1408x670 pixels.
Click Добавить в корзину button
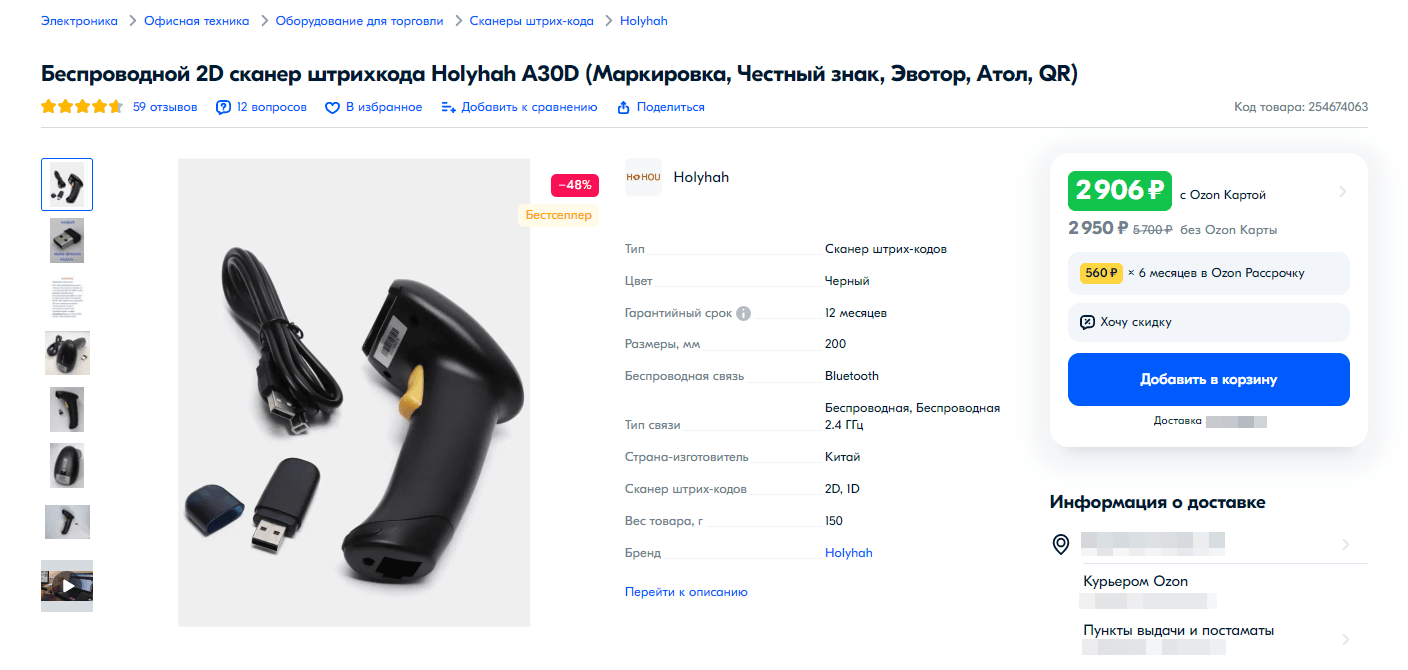point(1209,380)
